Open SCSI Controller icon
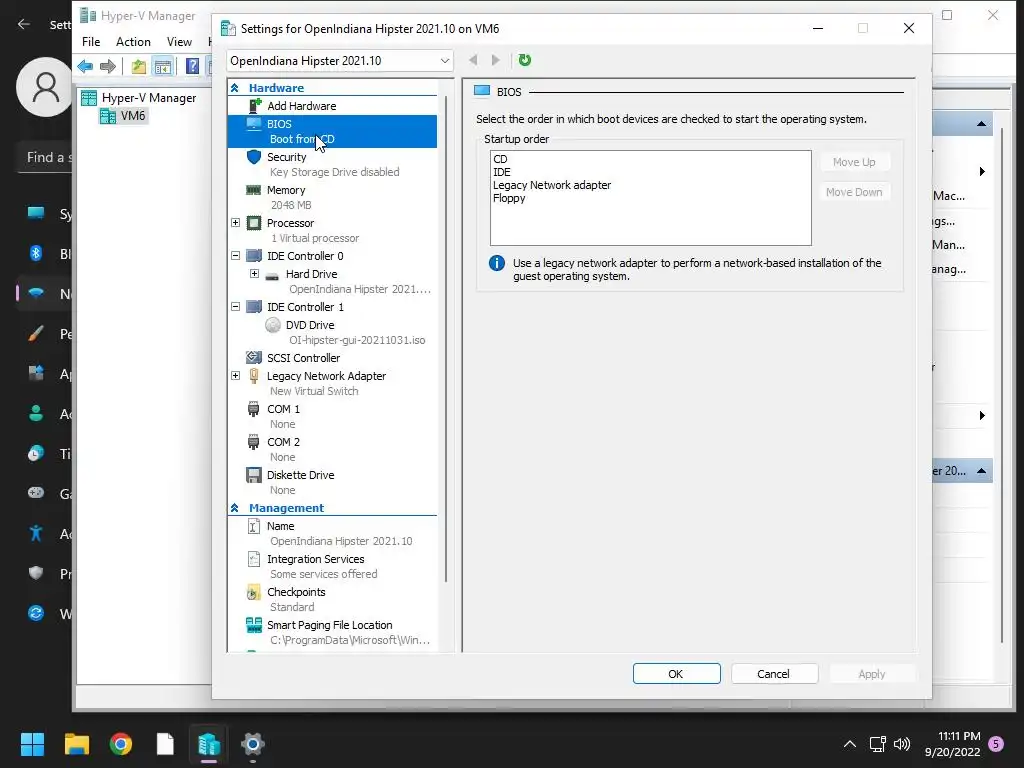Viewport: 1024px width, 768px height. tap(254, 358)
